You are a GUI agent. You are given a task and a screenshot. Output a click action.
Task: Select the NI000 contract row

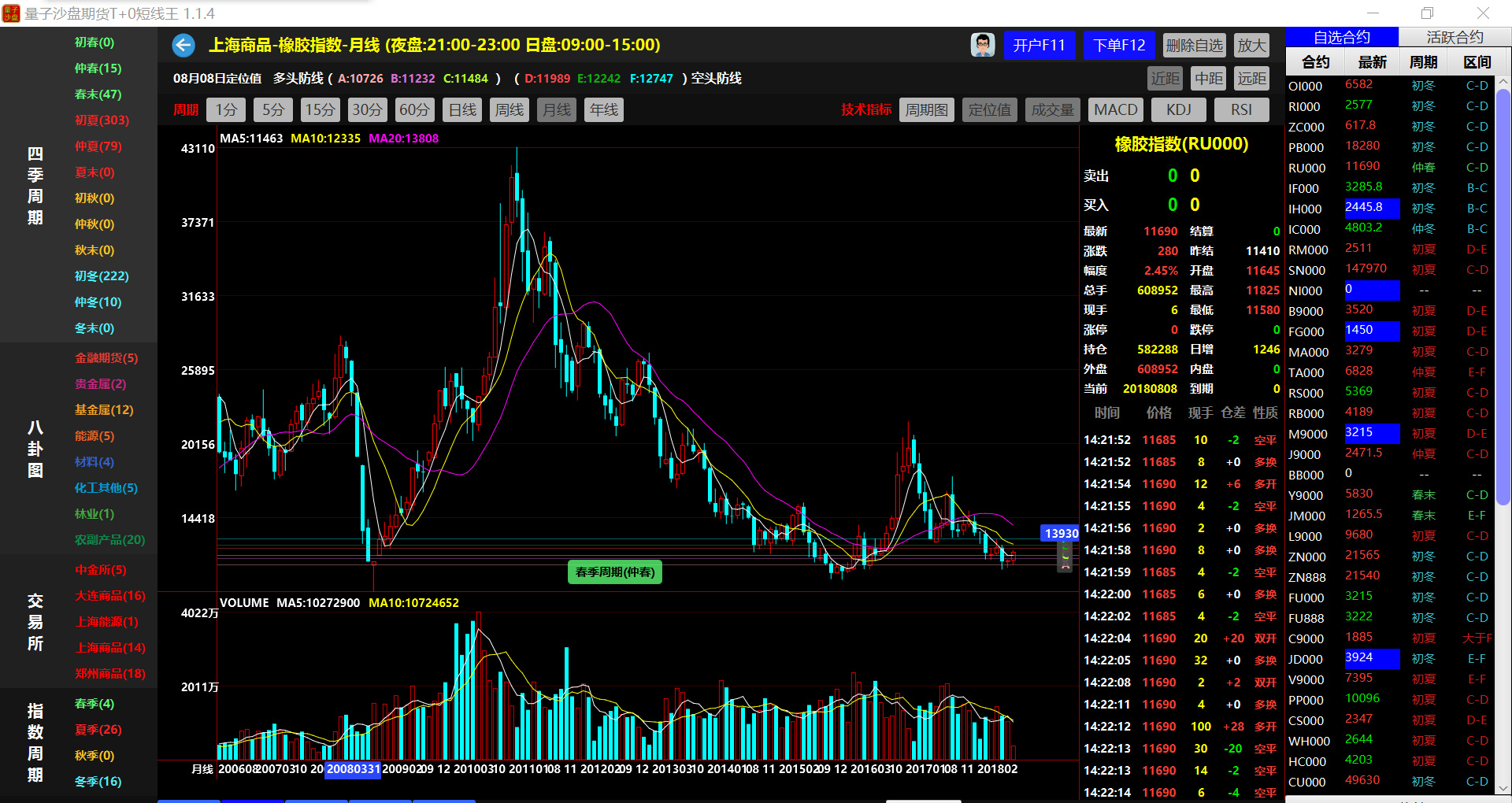pos(1391,290)
